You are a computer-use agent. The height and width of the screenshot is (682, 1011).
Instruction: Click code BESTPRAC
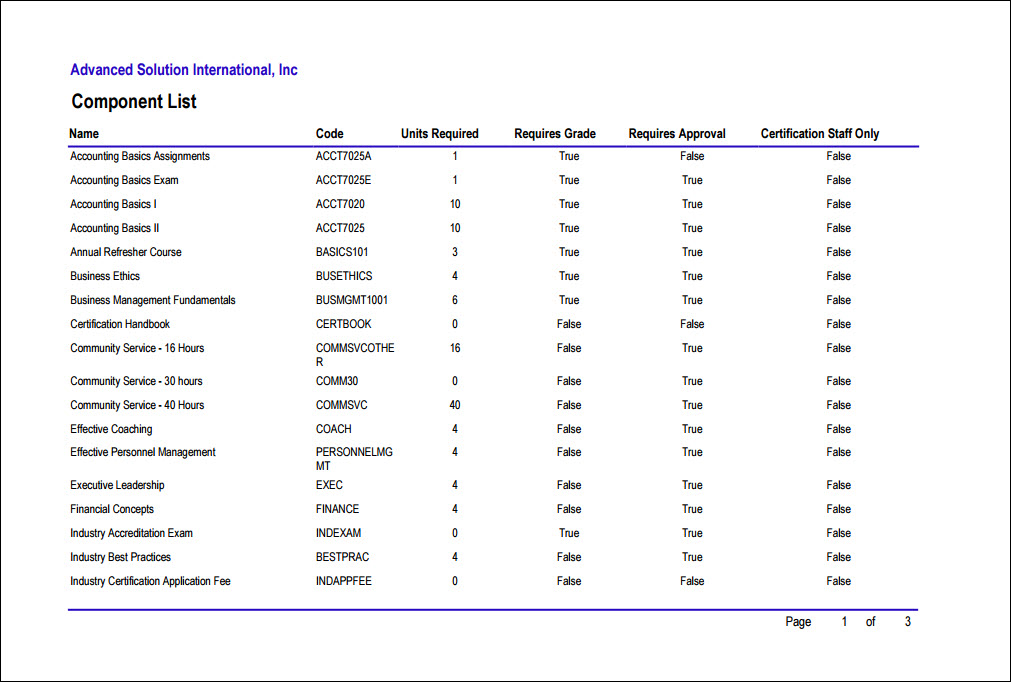click(342, 556)
